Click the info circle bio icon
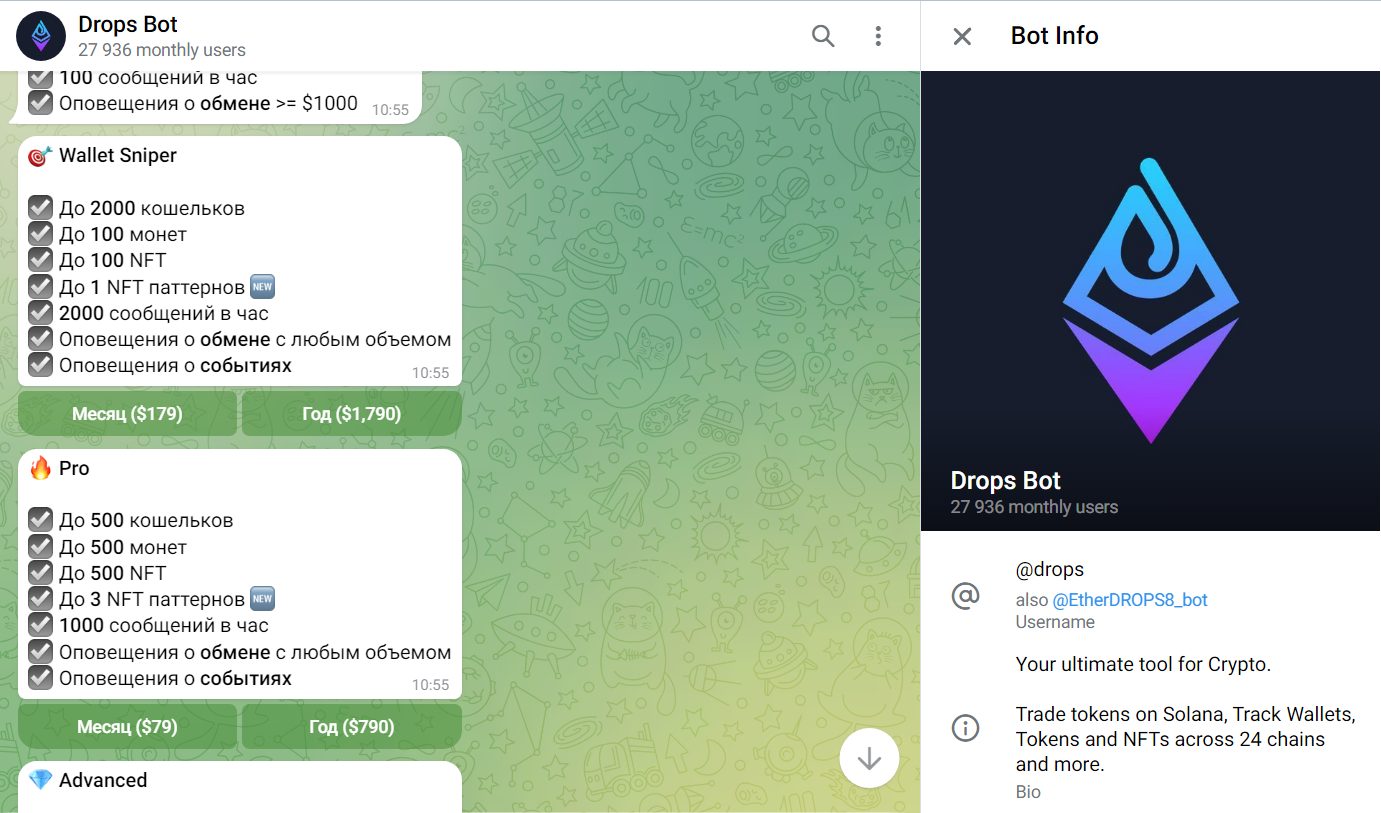Image resolution: width=1381 pixels, height=813 pixels. (966, 728)
